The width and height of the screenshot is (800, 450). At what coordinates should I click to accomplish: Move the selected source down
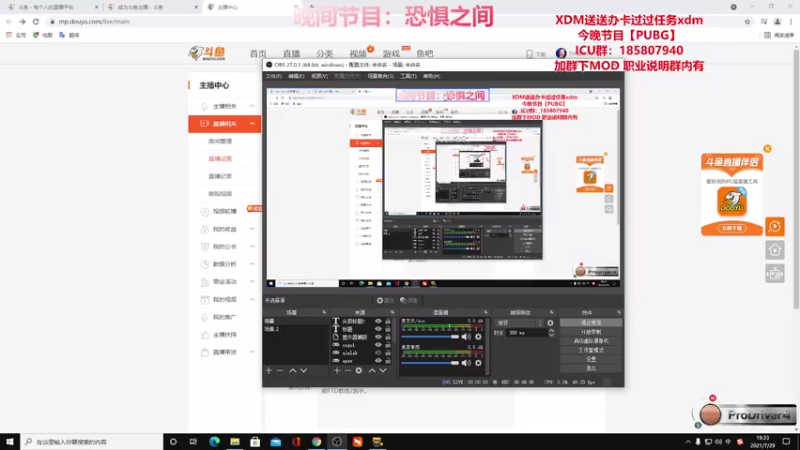coord(383,370)
